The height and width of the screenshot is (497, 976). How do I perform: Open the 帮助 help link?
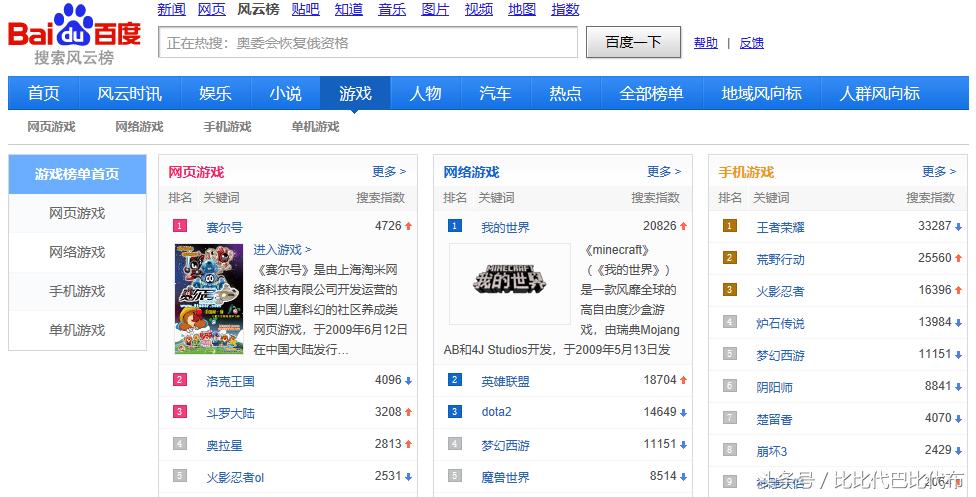(x=706, y=43)
